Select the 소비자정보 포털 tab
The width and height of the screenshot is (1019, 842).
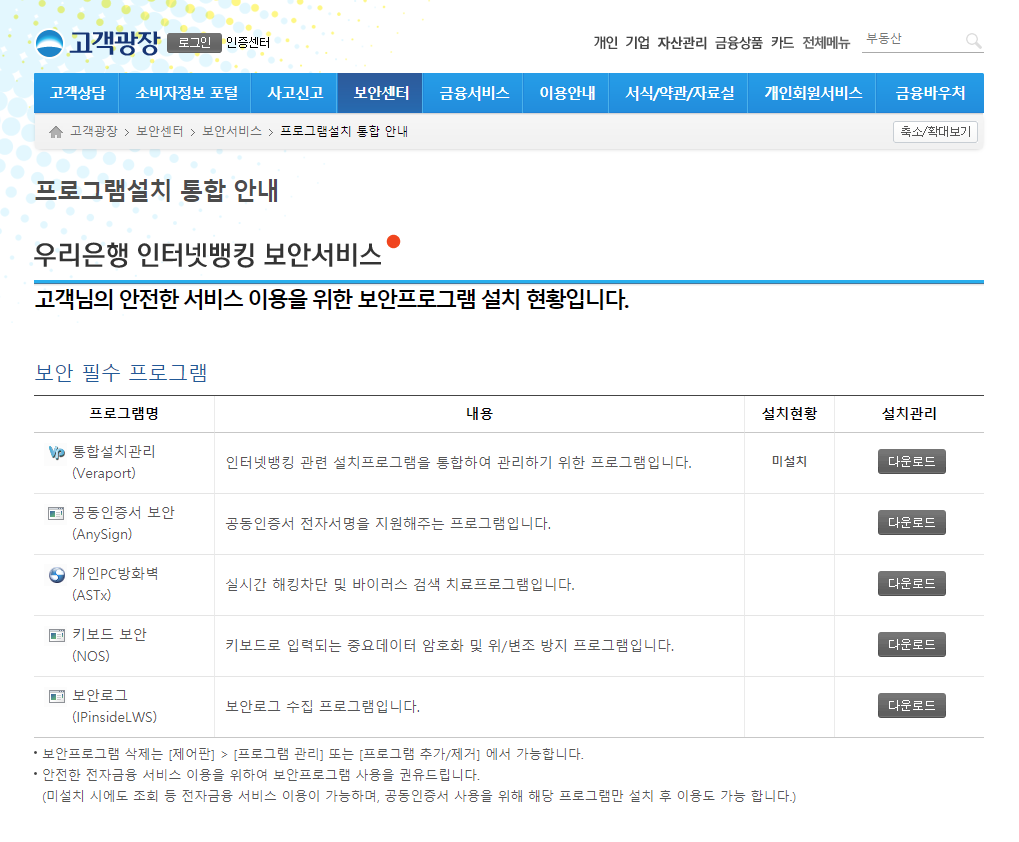pos(186,93)
